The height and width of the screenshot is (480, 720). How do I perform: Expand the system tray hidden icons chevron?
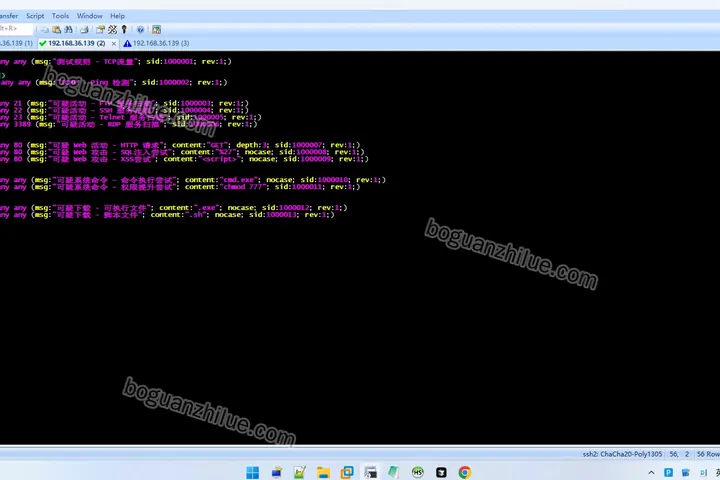[x=651, y=473]
